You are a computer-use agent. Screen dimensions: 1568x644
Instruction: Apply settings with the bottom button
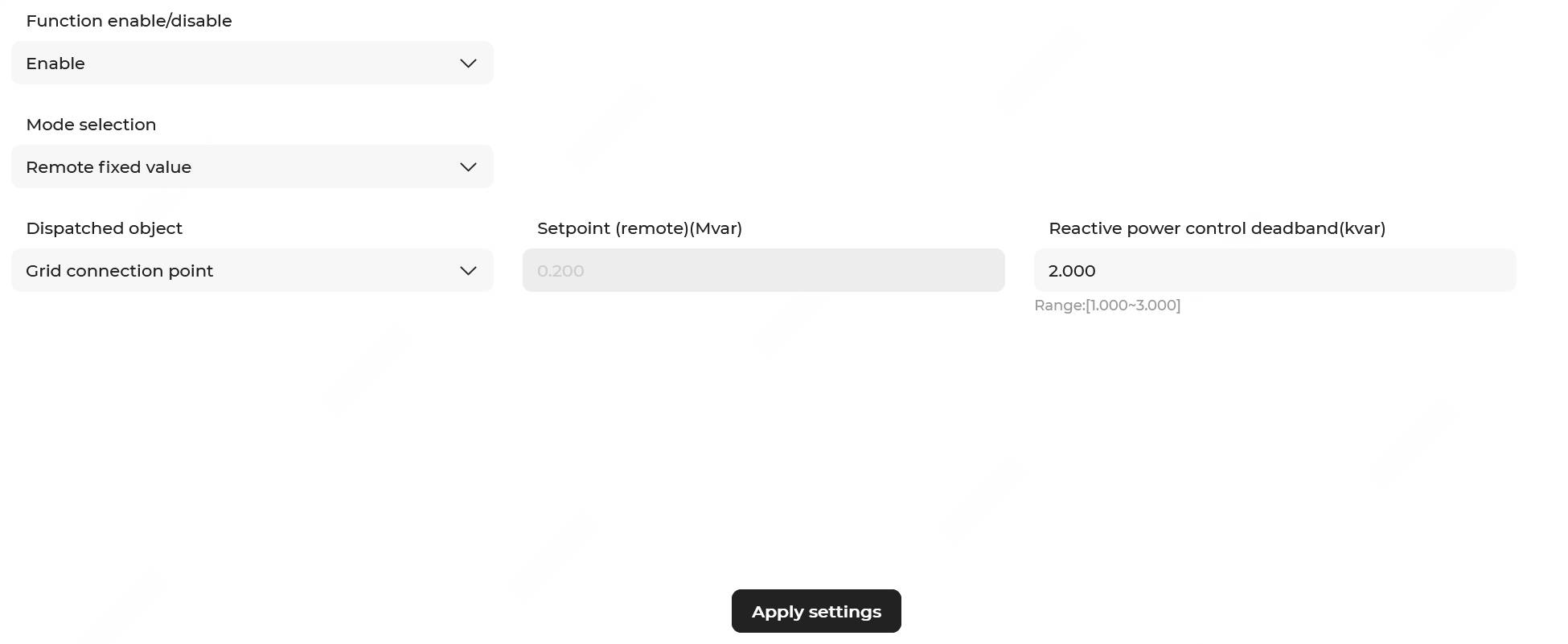[816, 612]
